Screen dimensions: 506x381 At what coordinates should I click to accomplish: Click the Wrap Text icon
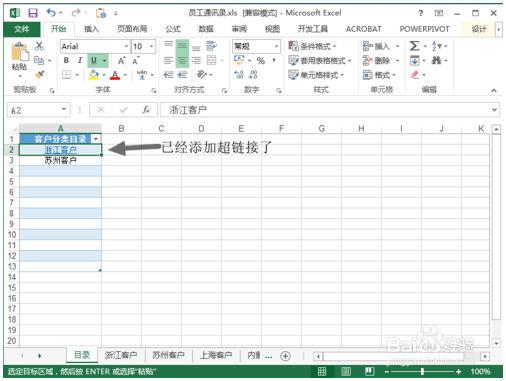[211, 46]
